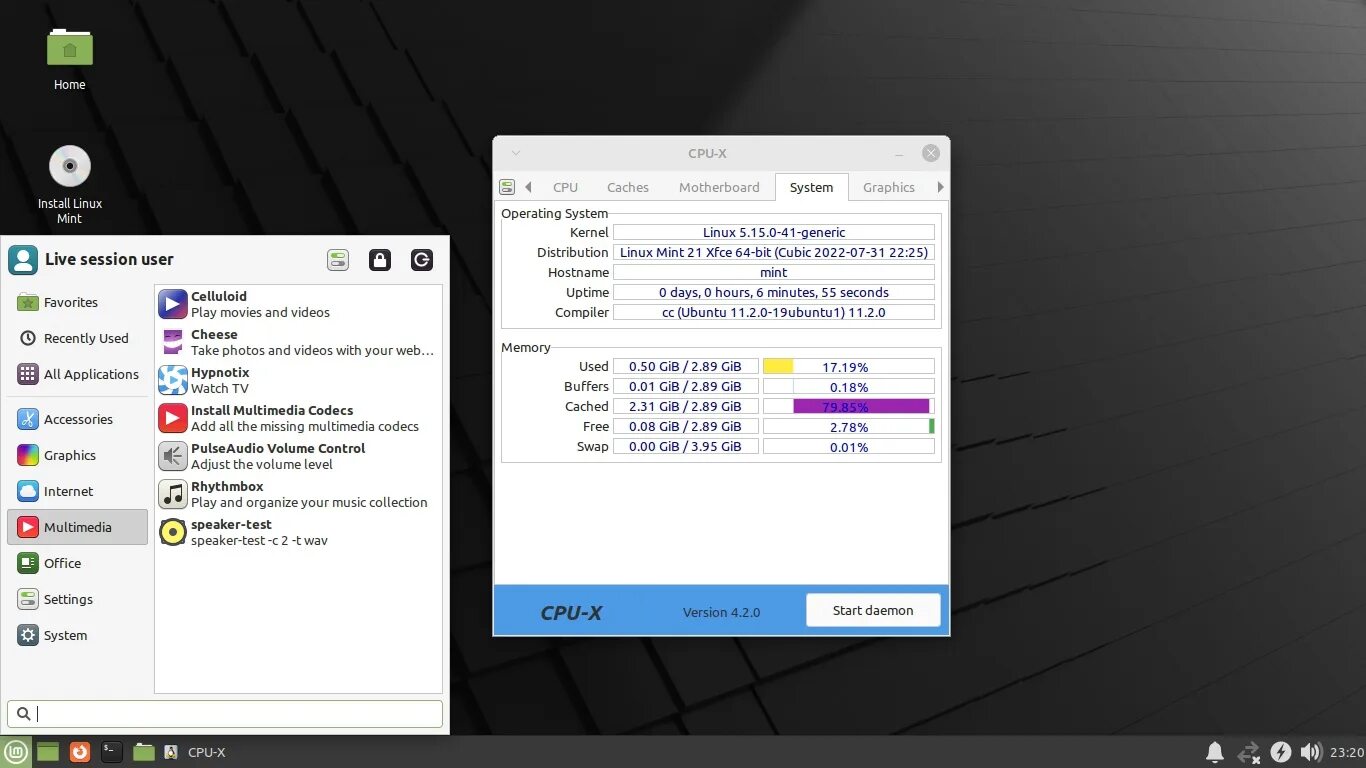Focus the application menu search field

click(x=225, y=713)
